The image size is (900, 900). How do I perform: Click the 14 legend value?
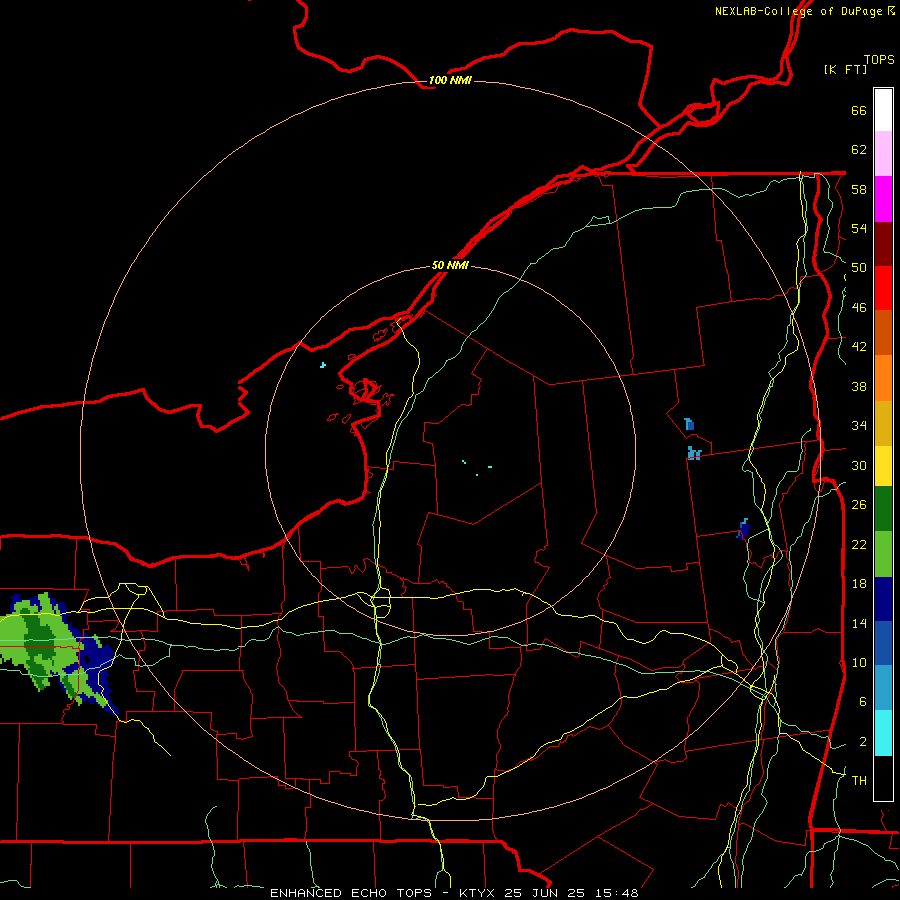point(859,623)
